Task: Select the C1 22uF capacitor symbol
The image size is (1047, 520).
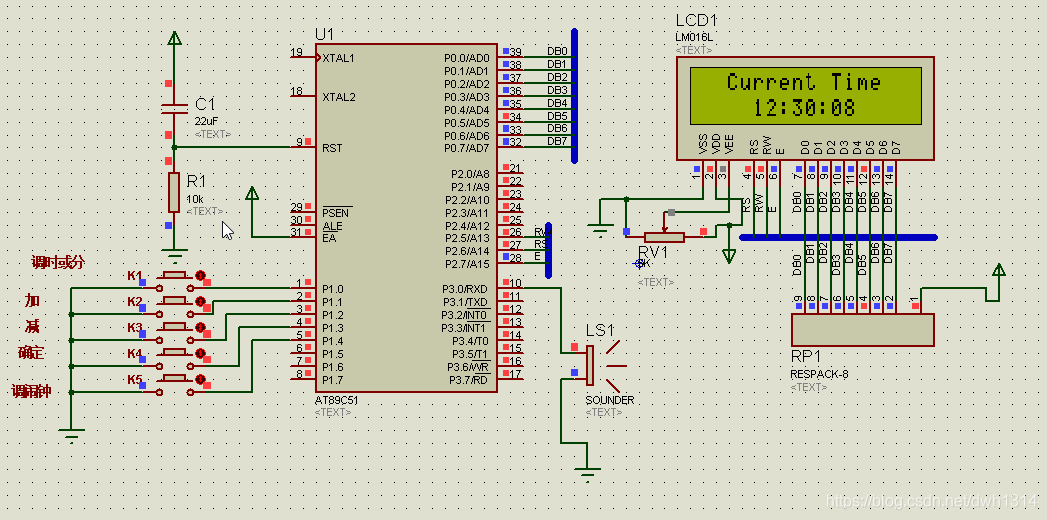Action: (174, 109)
